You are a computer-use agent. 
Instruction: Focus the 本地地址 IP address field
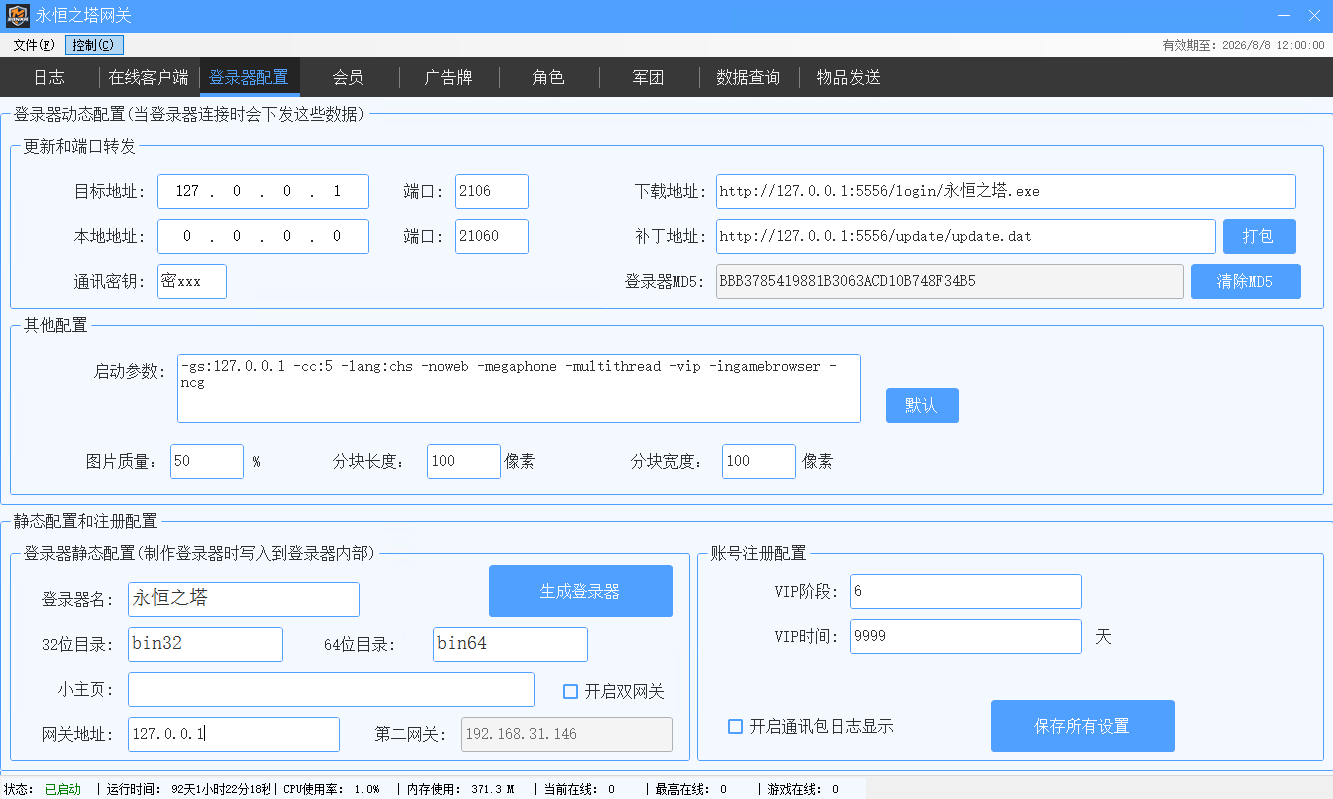(263, 237)
